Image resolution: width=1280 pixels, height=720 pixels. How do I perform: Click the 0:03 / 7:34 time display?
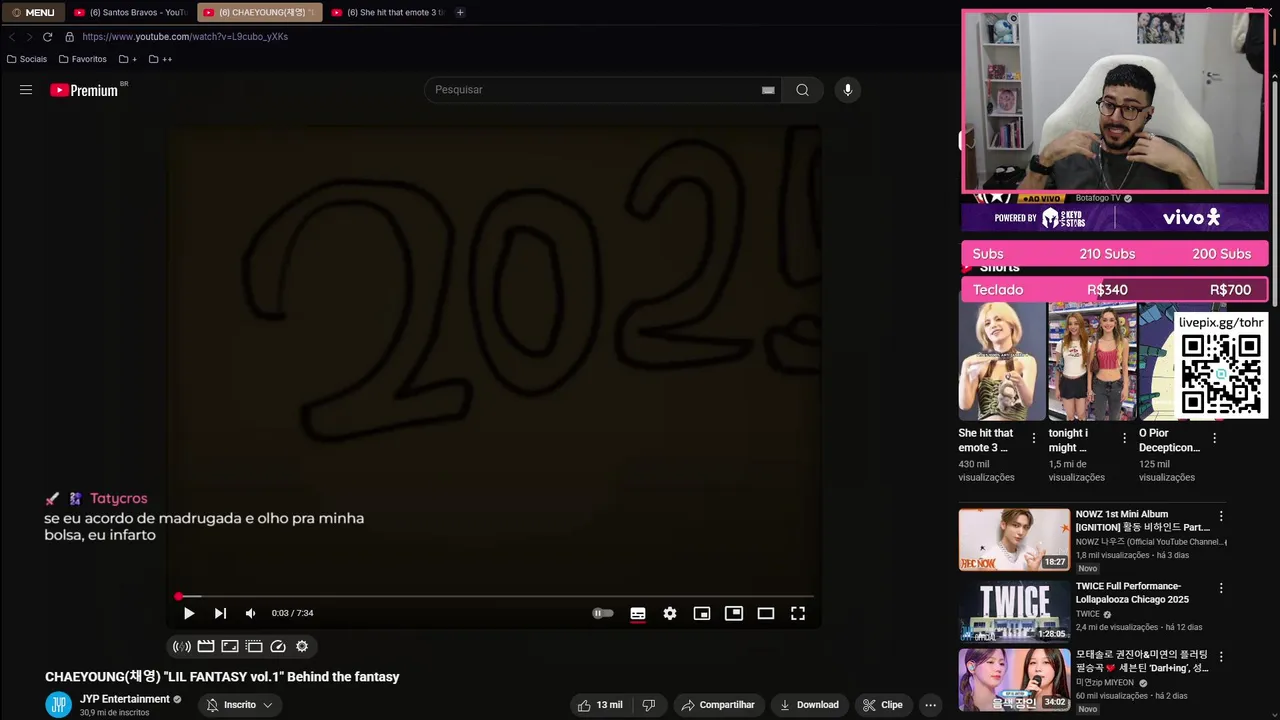coord(292,613)
